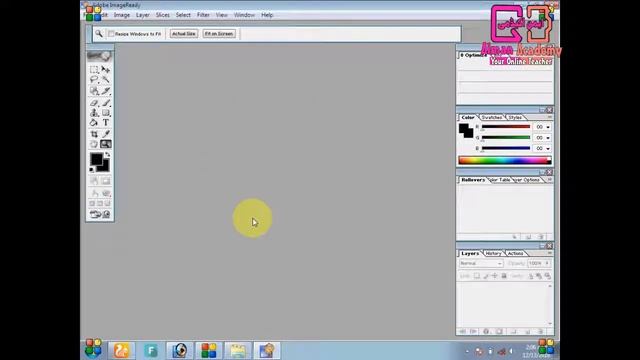Screen dimensions: 640x360
Task: Select the Rectangle shape tool
Action: pyautogui.click(x=106, y=113)
